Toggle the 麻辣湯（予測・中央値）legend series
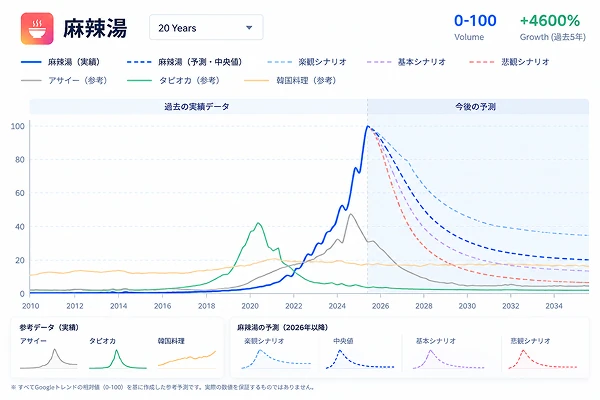Image resolution: width=600 pixels, height=400 pixels. point(184,62)
